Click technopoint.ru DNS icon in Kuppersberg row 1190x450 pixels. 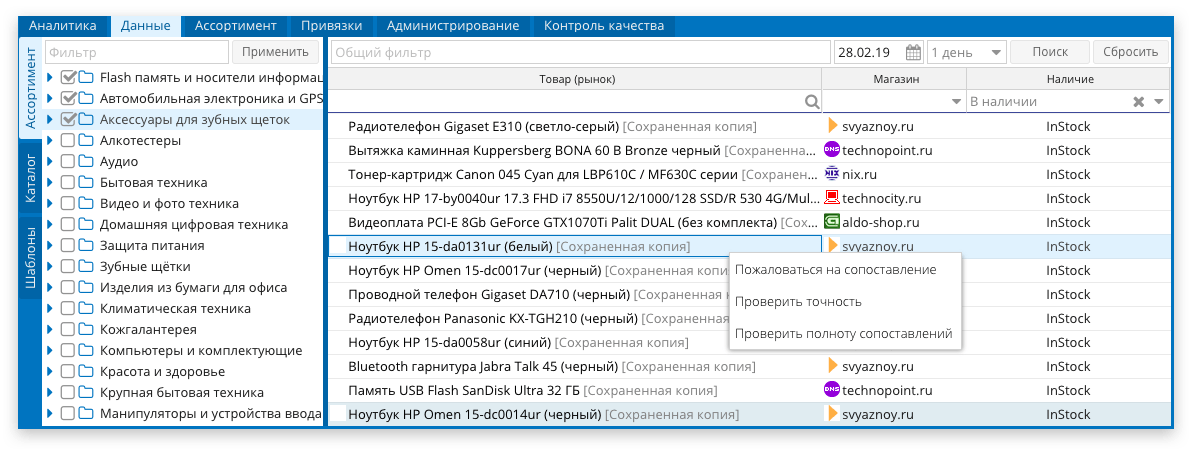(832, 149)
